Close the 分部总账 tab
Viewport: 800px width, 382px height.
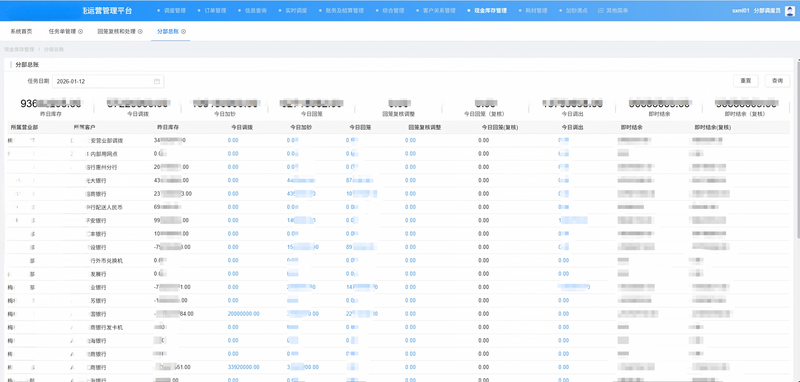(x=184, y=32)
